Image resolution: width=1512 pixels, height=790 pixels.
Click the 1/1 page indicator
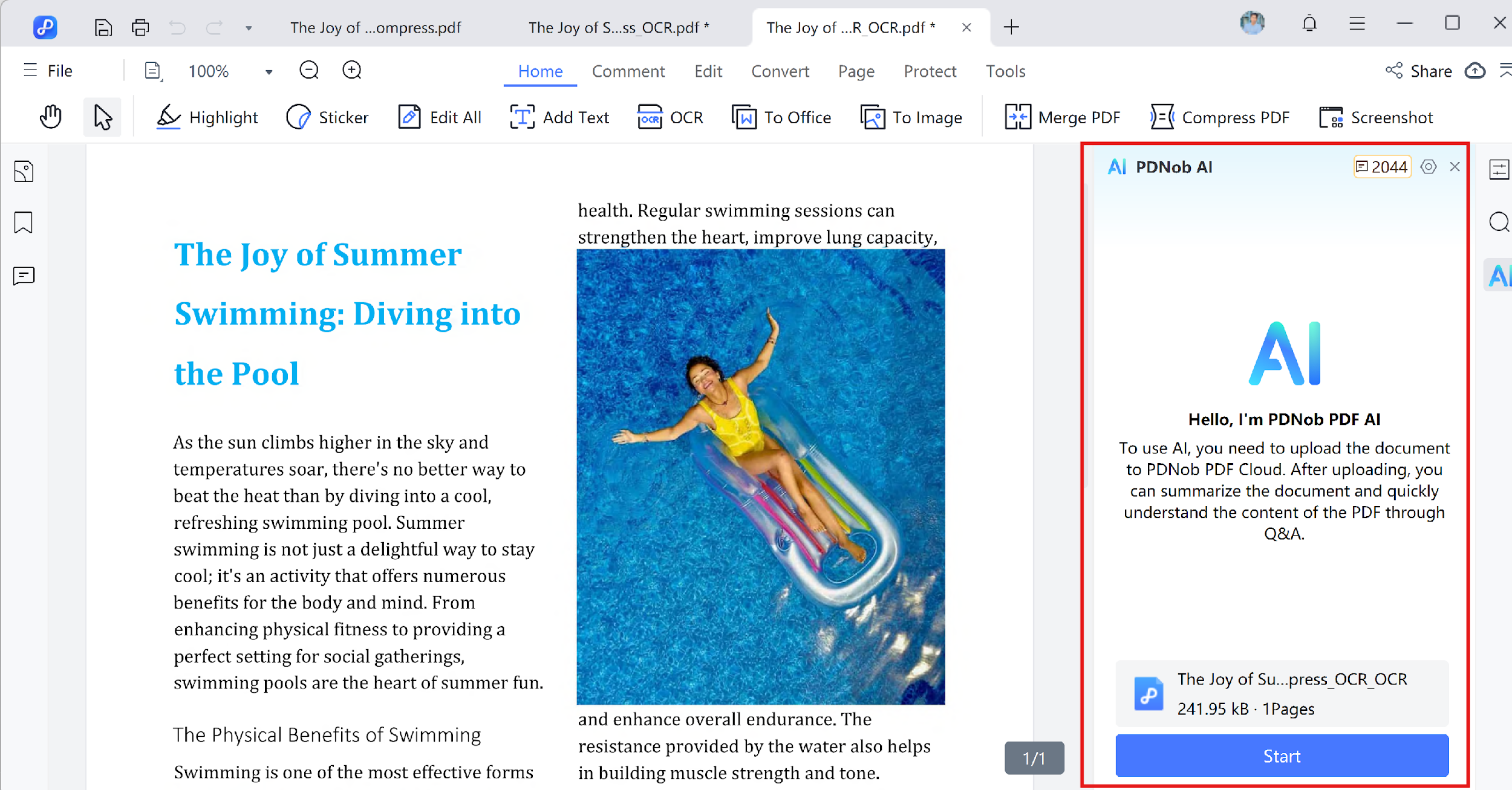[1034, 757]
